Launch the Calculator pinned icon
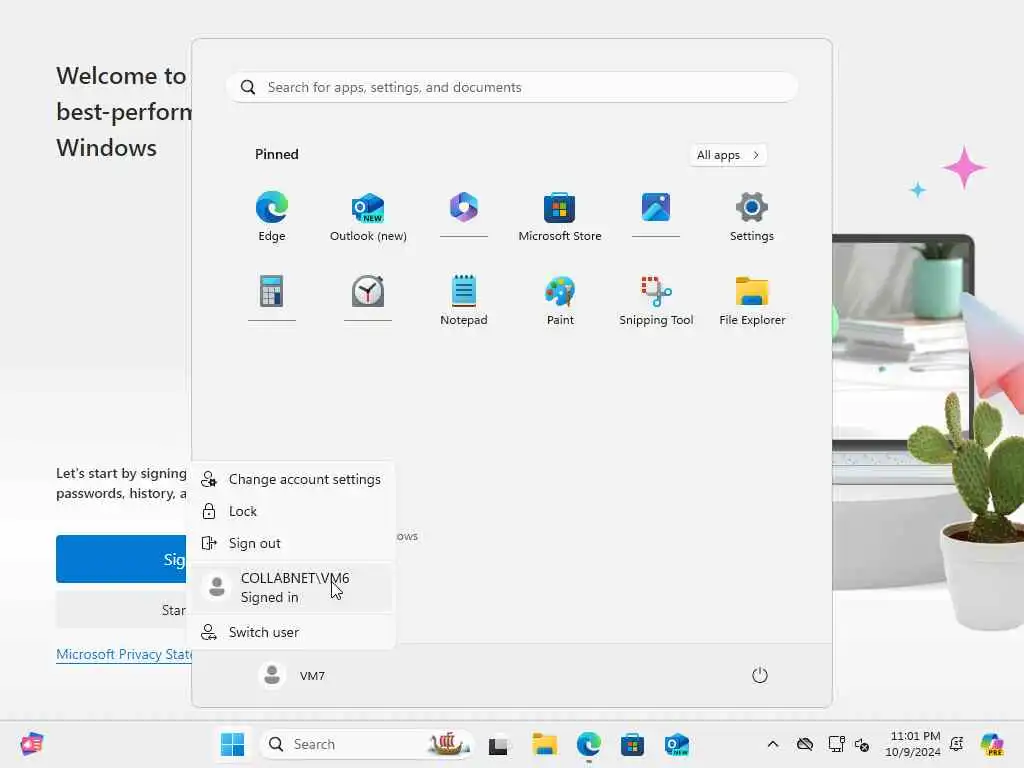This screenshot has width=1024, height=768. tap(272, 298)
